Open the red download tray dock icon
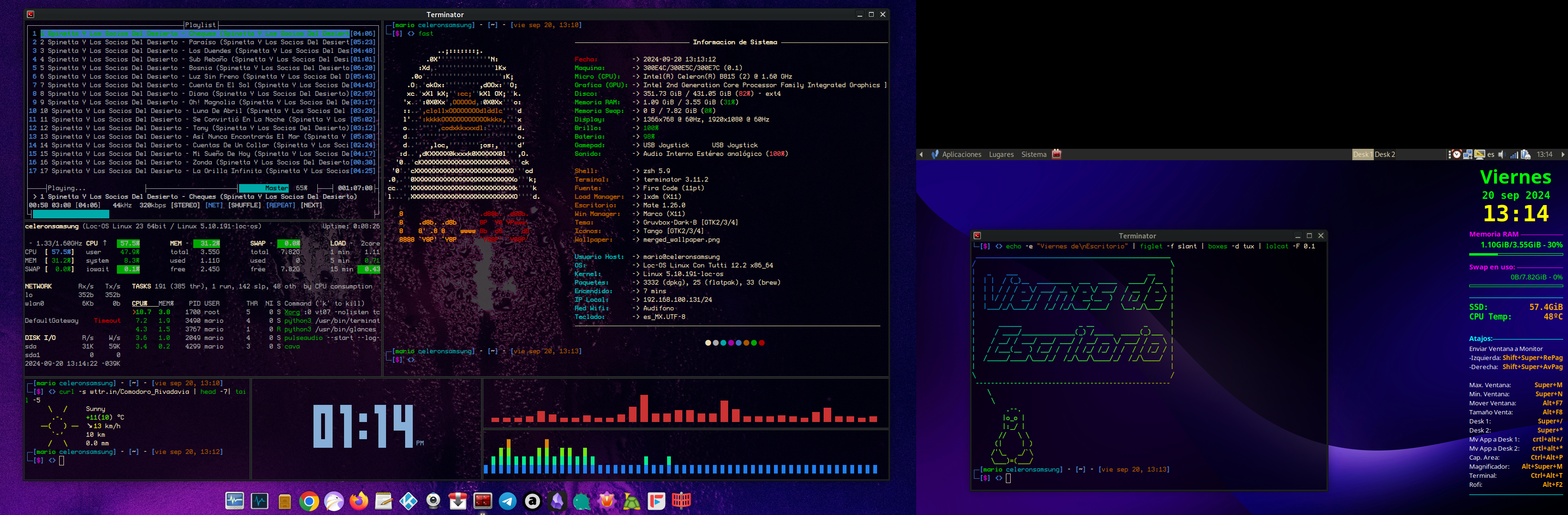1568x515 pixels. pos(458,500)
